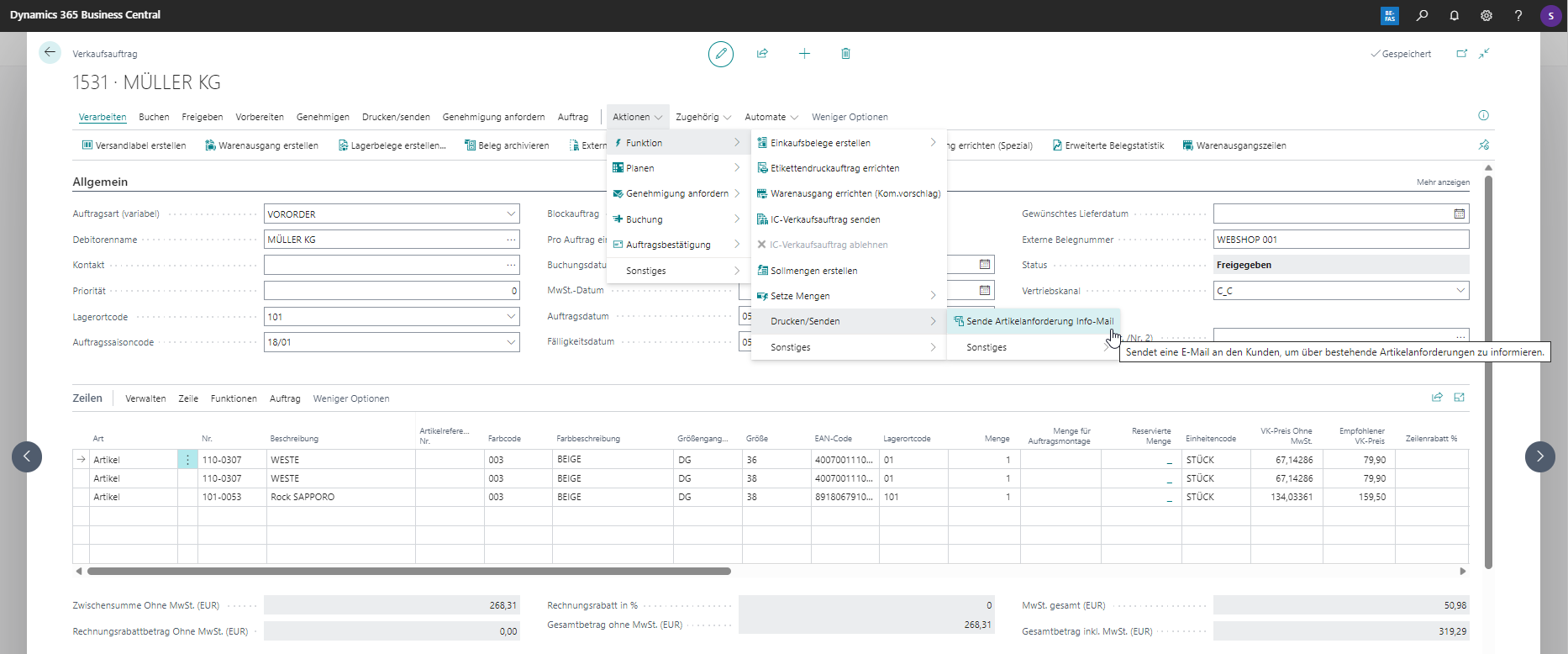Open the Lagerortcode dropdown
Image resolution: width=1568 pixels, height=654 pixels.
pos(510,317)
